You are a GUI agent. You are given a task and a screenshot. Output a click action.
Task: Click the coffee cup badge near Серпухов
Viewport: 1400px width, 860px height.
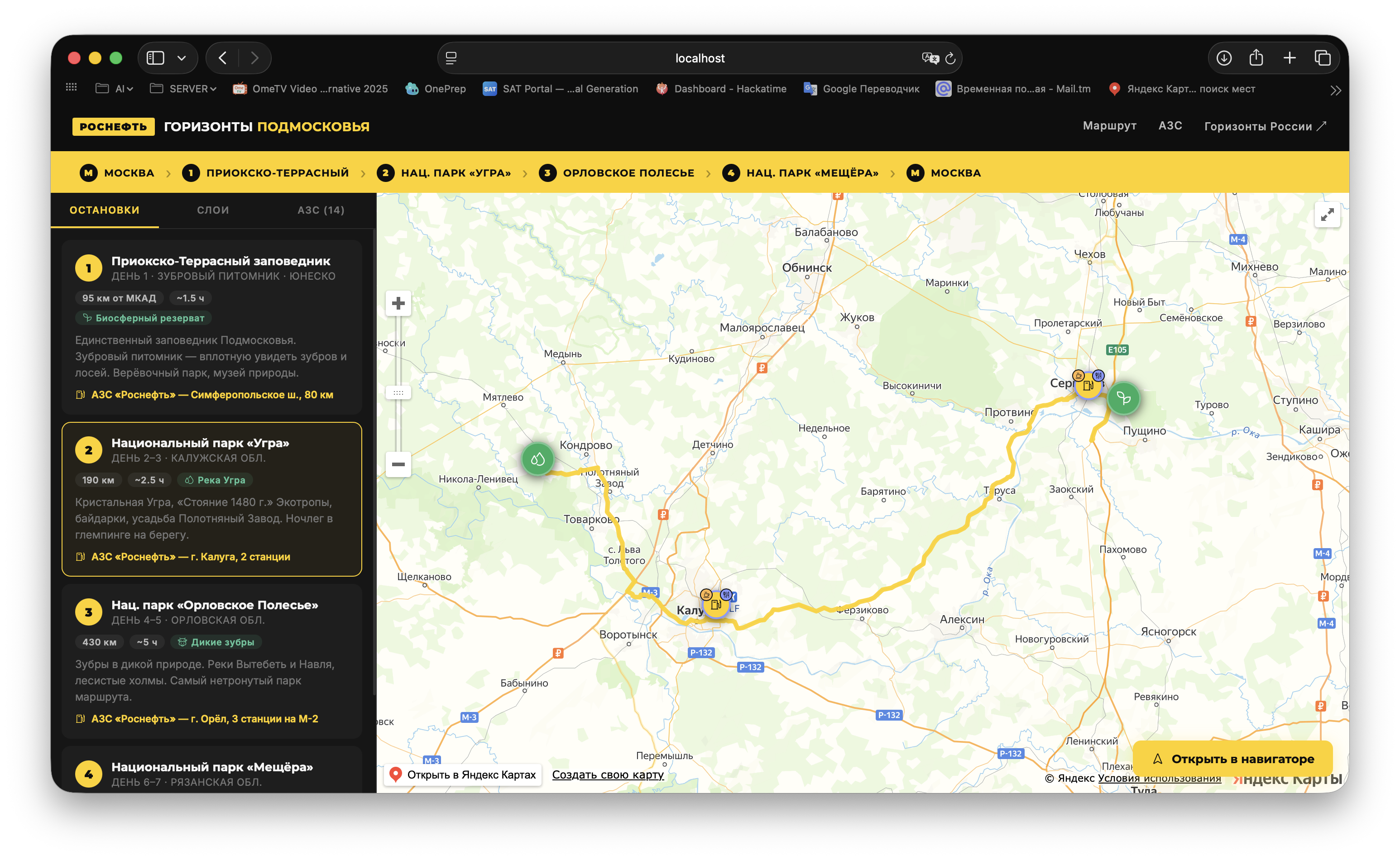pyautogui.click(x=1078, y=375)
